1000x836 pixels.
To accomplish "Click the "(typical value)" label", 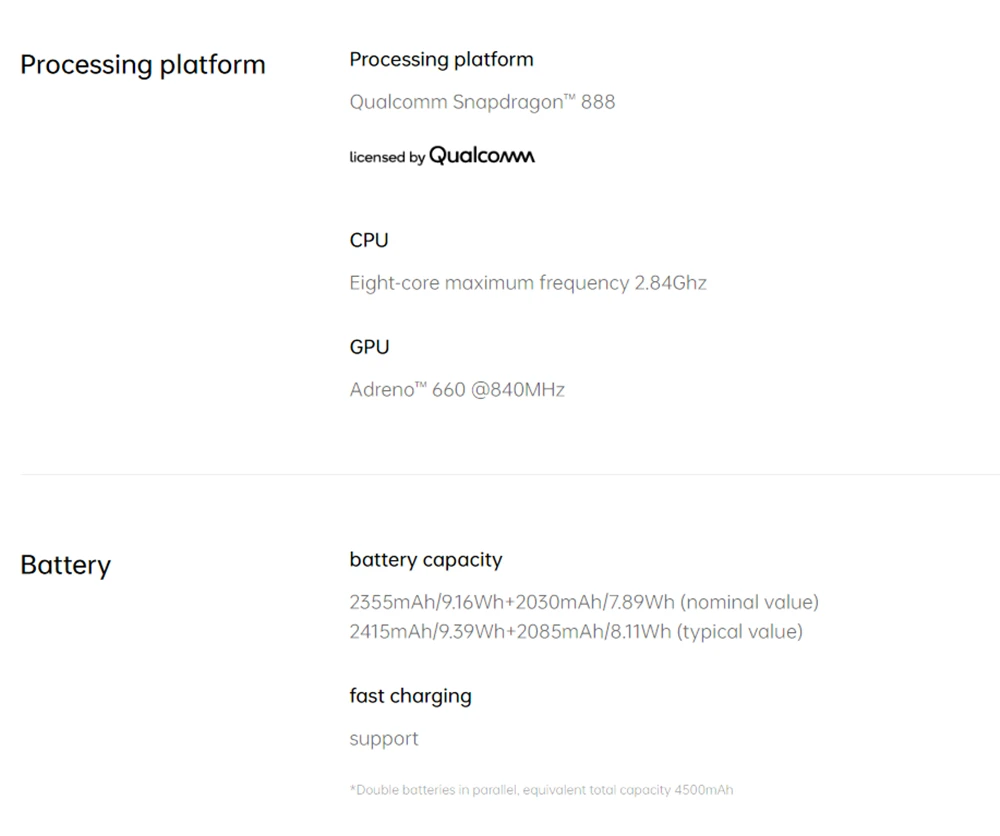I will (x=740, y=631).
